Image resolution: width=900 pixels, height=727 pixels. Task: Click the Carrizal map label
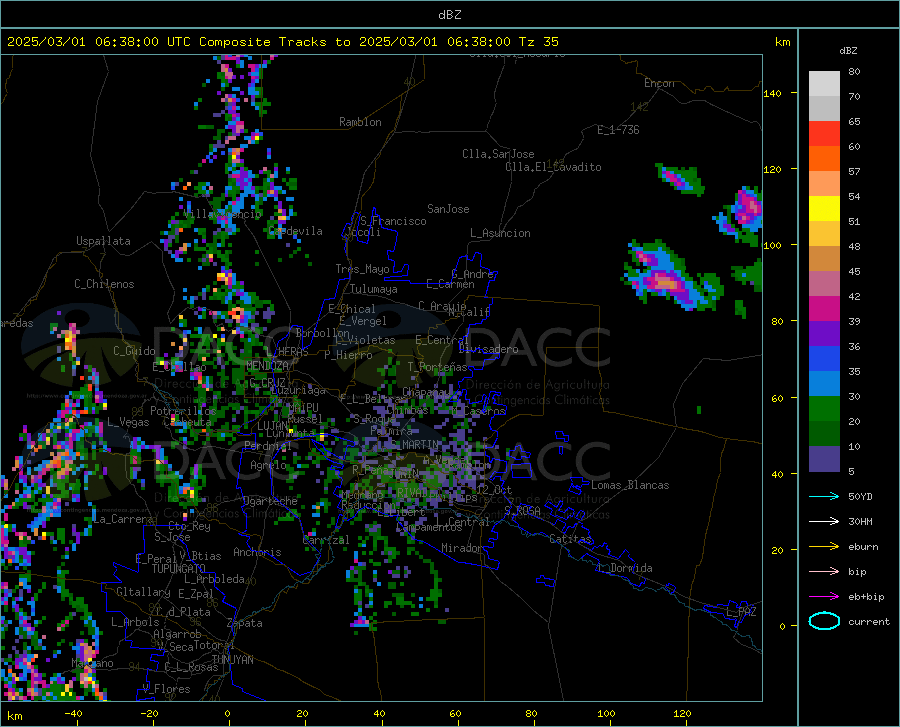[x=326, y=540]
